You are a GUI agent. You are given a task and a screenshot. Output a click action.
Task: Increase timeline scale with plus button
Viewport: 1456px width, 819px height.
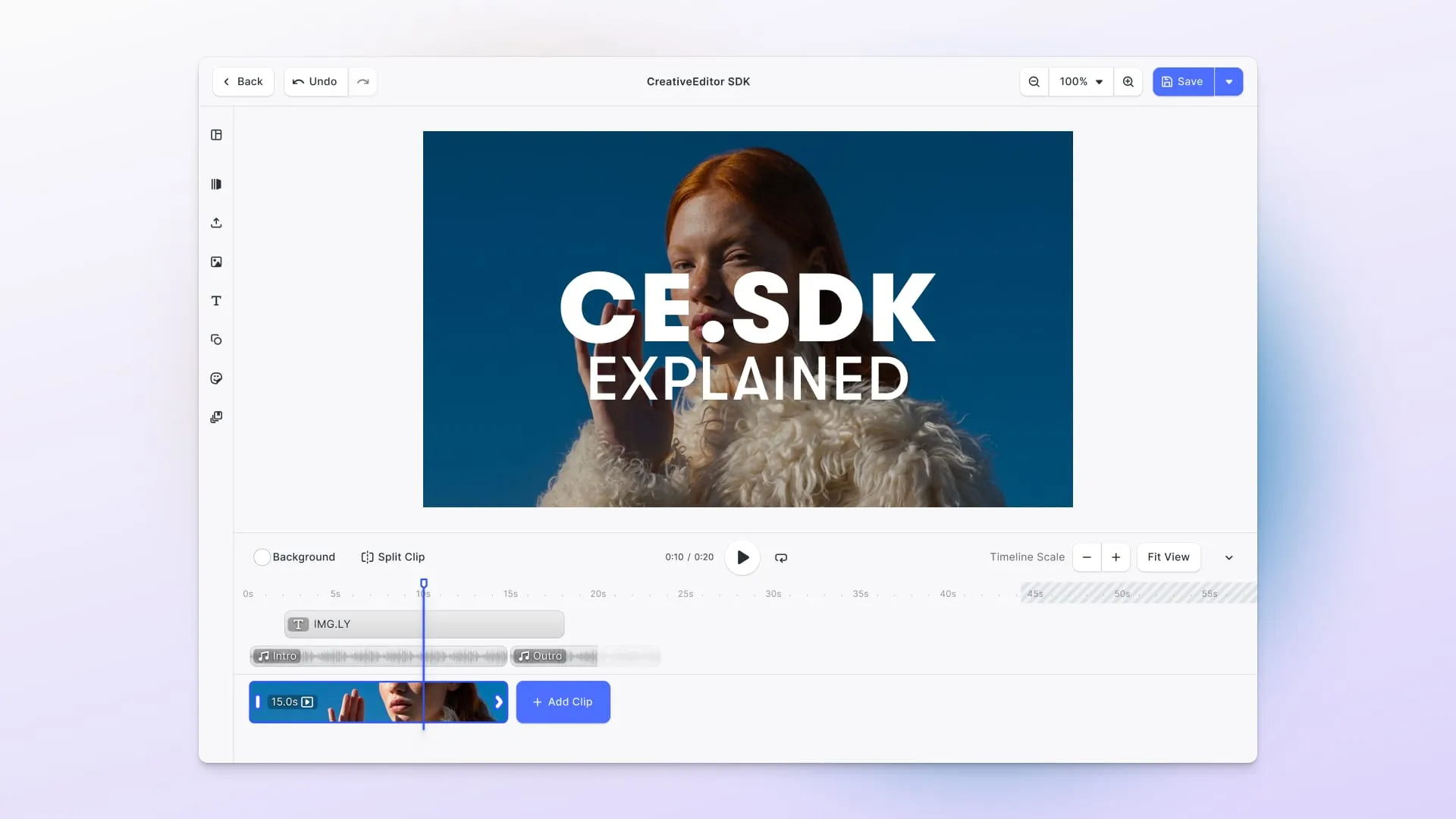pos(1116,557)
